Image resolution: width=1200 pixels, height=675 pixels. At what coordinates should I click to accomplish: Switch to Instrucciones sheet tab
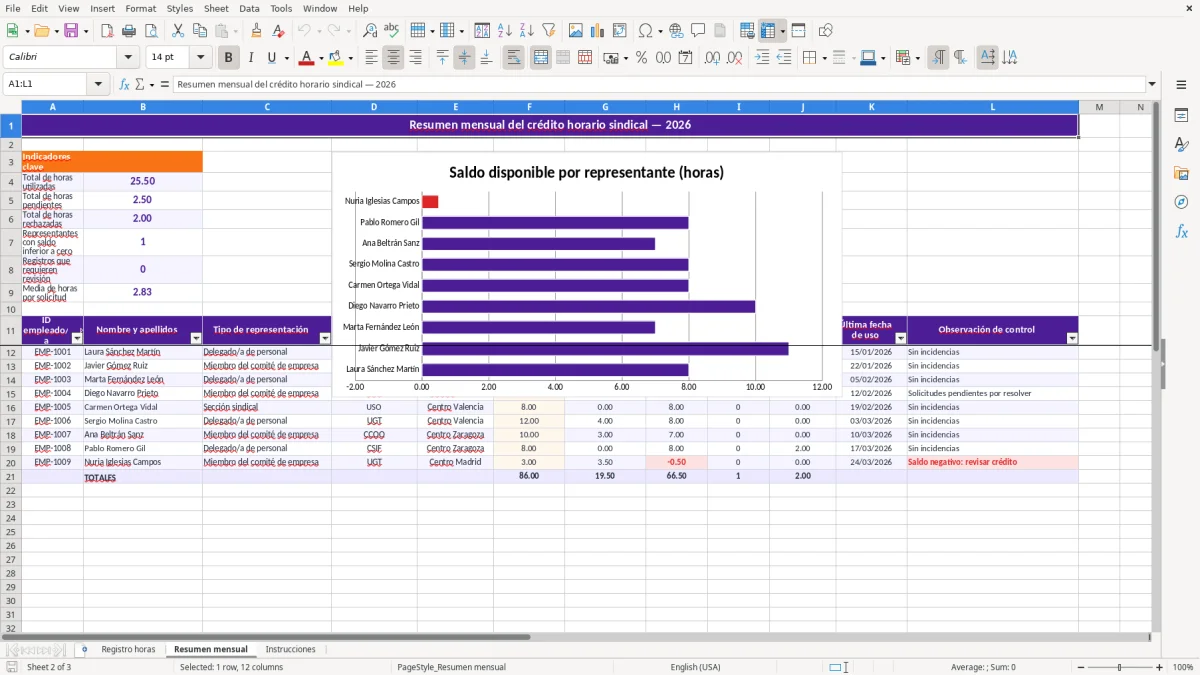[x=290, y=650]
